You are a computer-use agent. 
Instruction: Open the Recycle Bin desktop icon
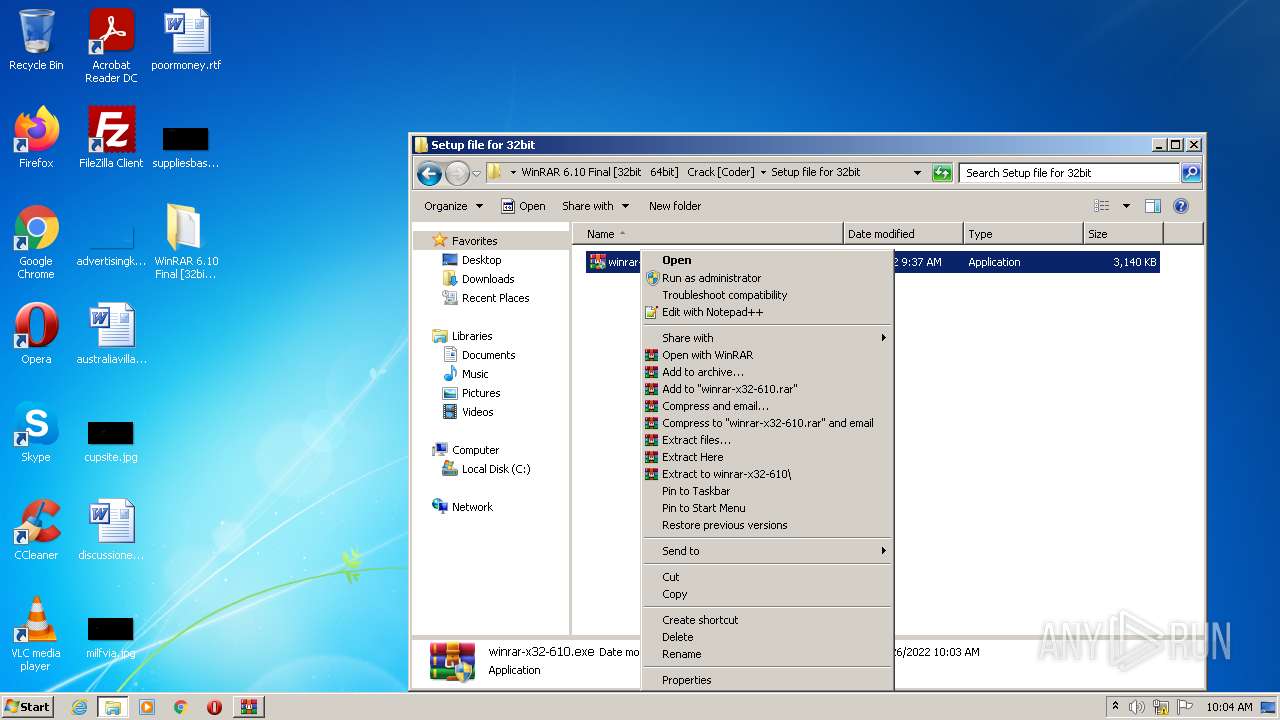[x=36, y=40]
